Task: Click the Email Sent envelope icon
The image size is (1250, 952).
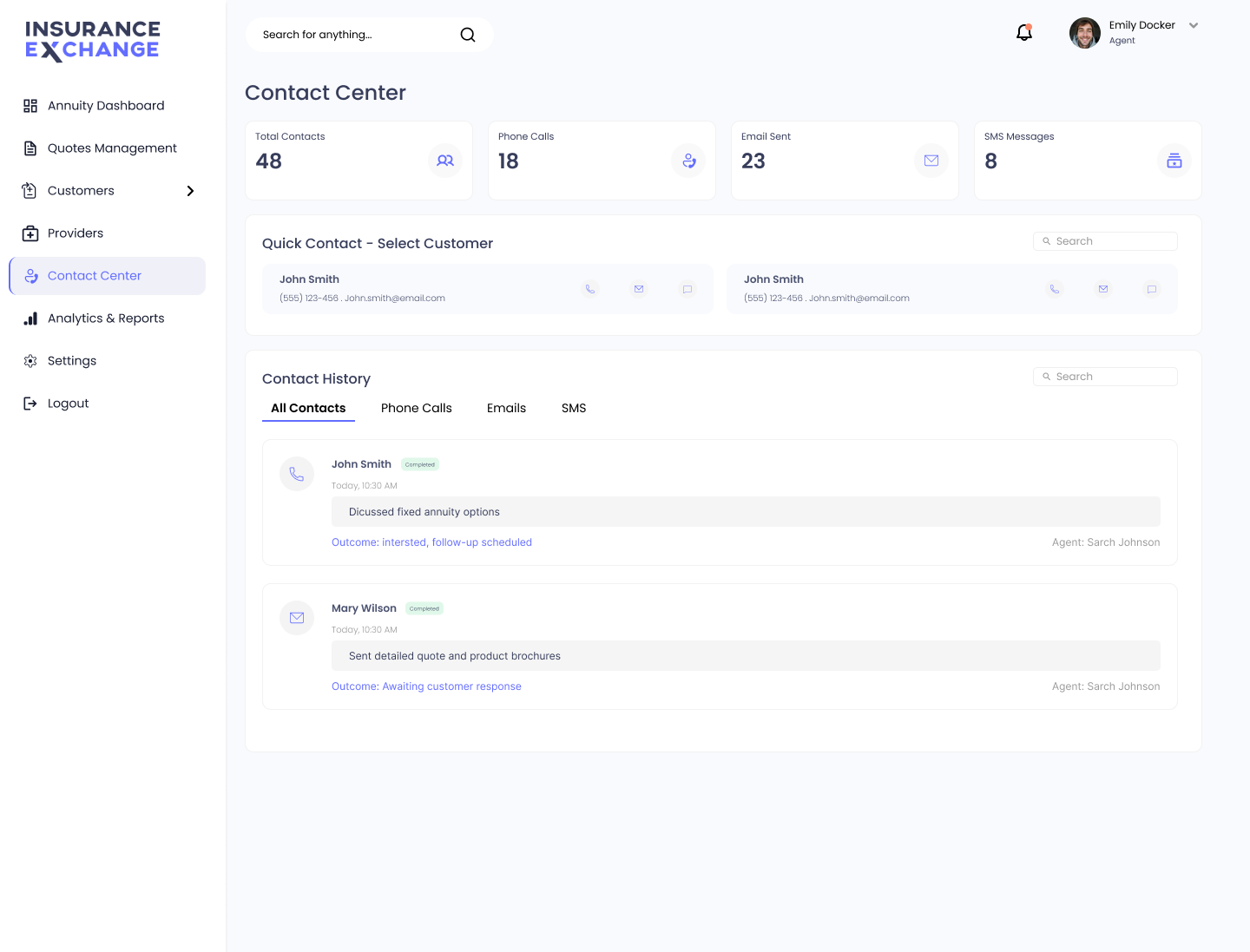Action: 931,161
